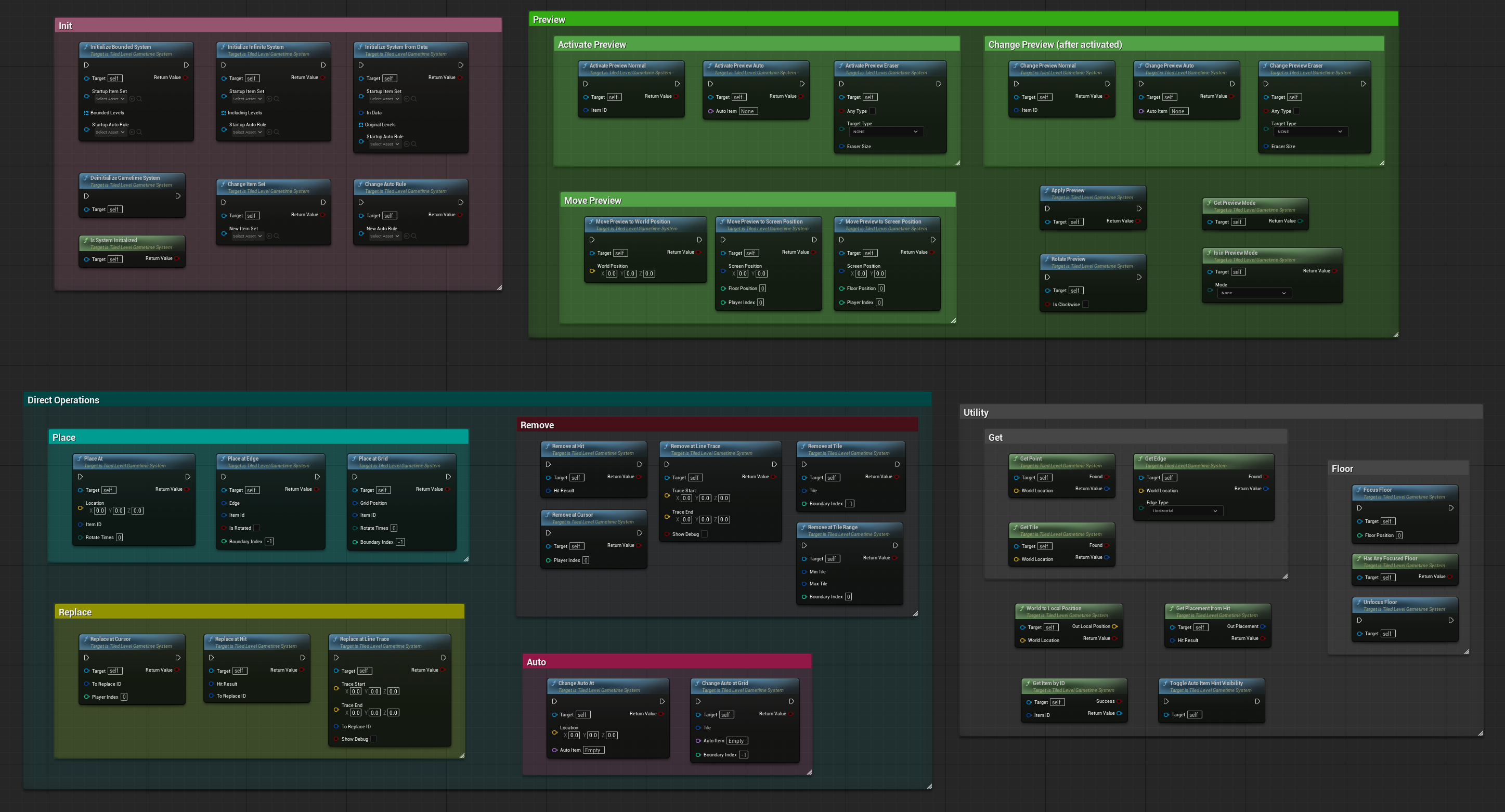Click Auto Item pin on Change Auto At node
This screenshot has width=1505, height=812.
tap(555, 750)
